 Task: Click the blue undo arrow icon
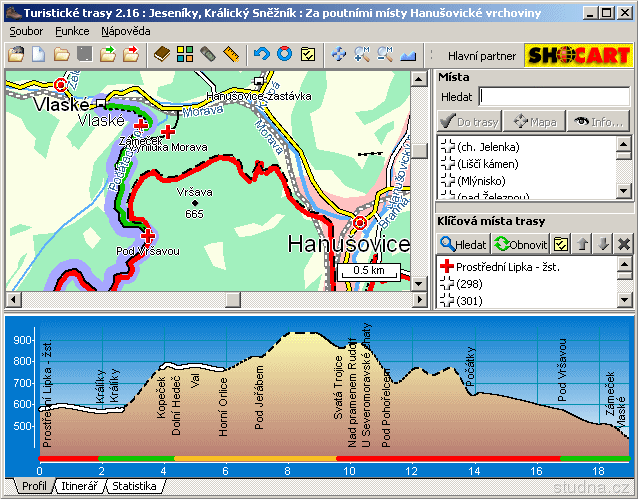coord(262,54)
